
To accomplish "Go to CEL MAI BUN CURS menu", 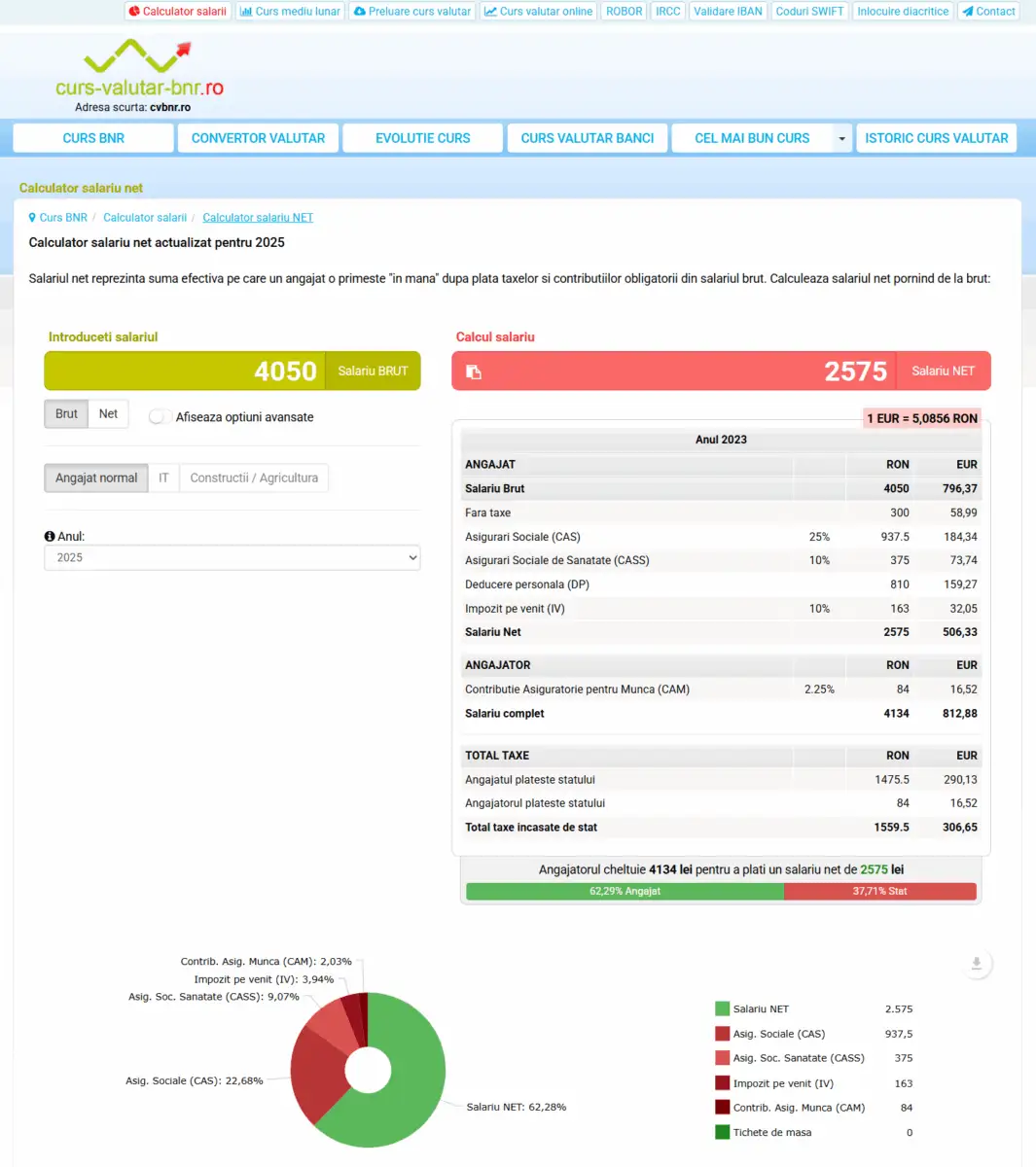I will (752, 138).
